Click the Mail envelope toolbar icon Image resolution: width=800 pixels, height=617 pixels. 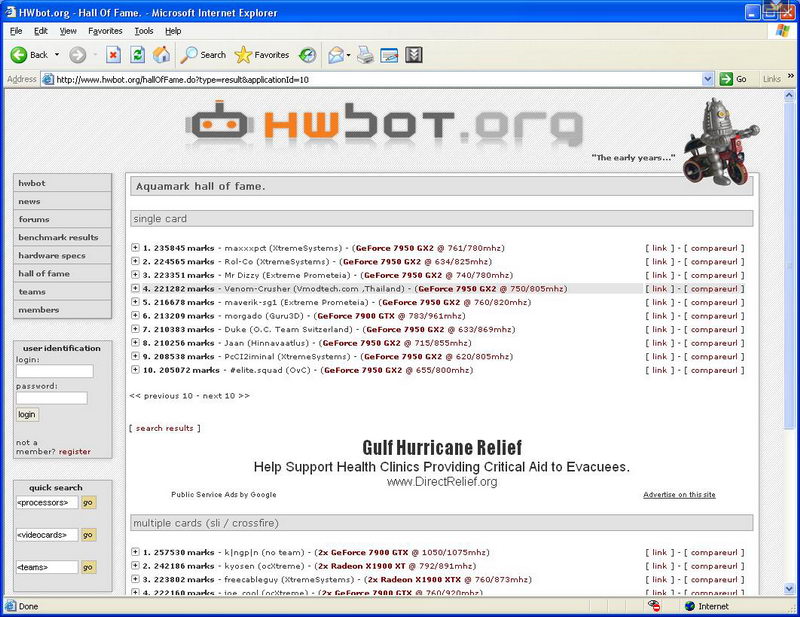[x=336, y=55]
